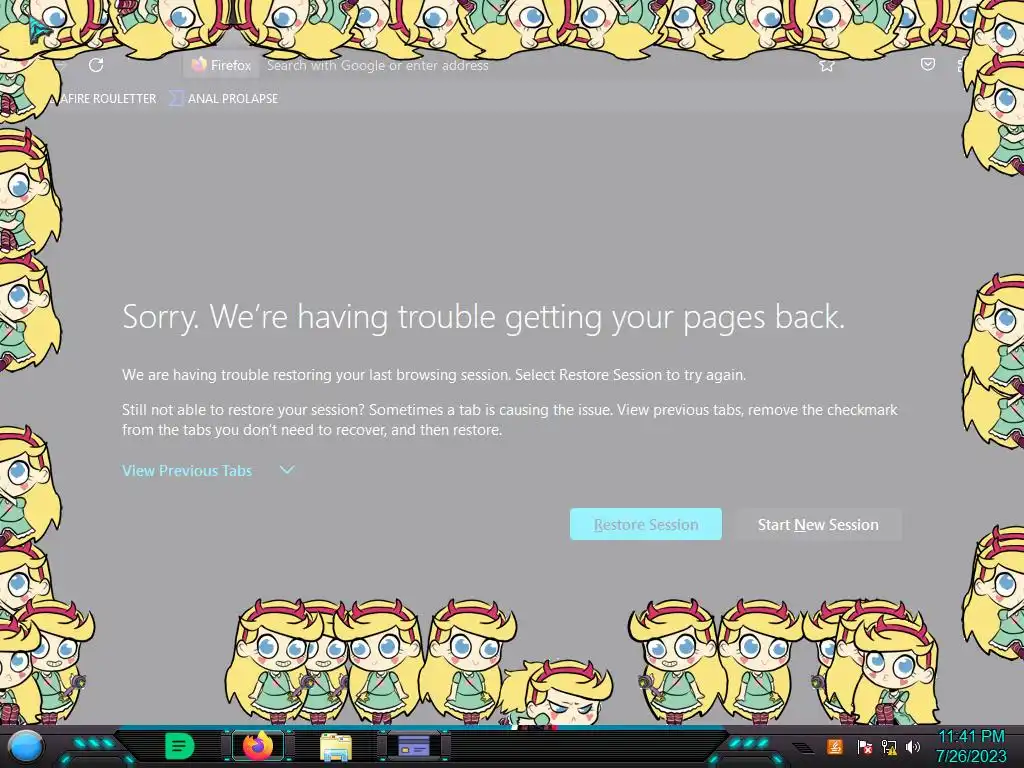Open the volume speaker tray icon
This screenshot has width=1024, height=768.
click(x=912, y=746)
